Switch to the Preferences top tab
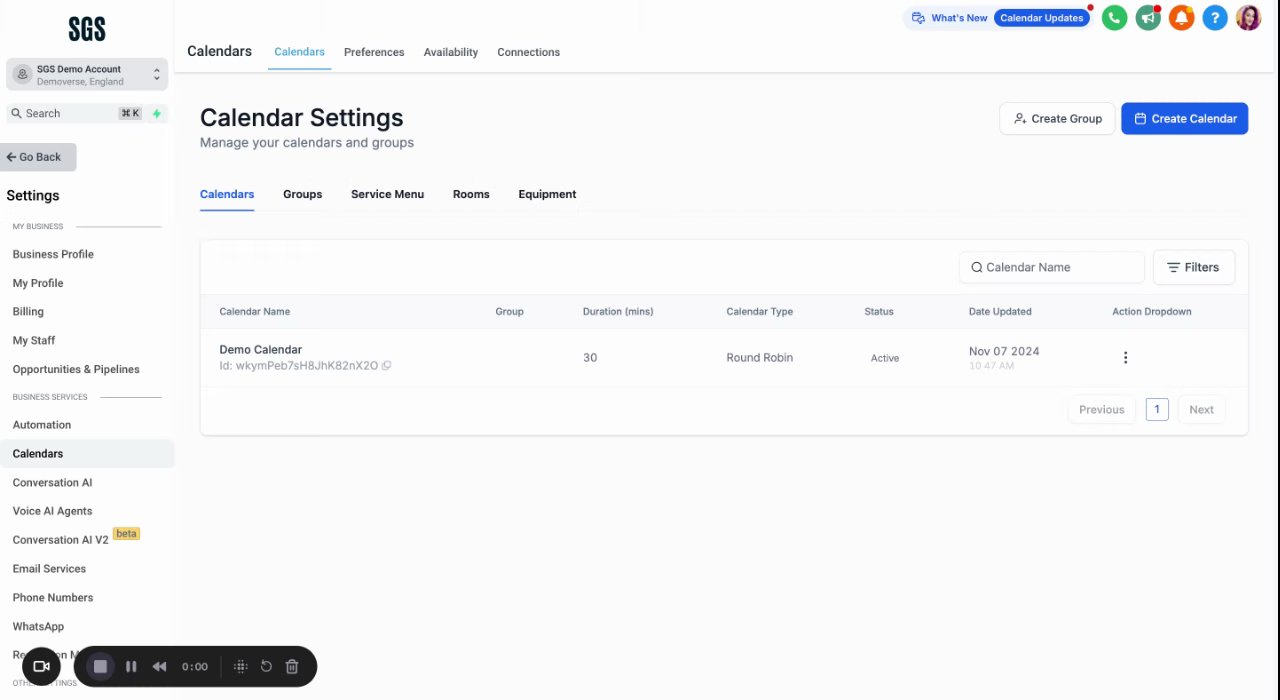 (374, 52)
